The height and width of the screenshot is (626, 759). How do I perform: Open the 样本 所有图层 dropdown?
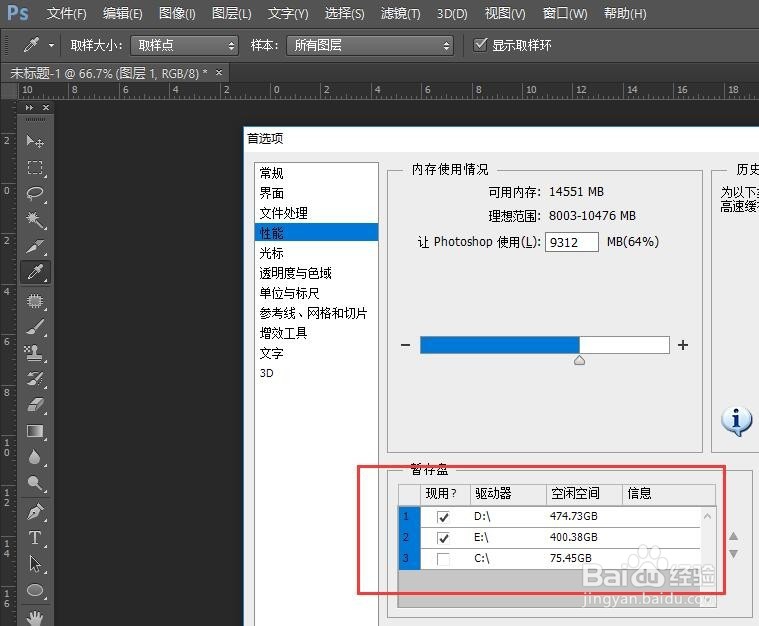[370, 46]
